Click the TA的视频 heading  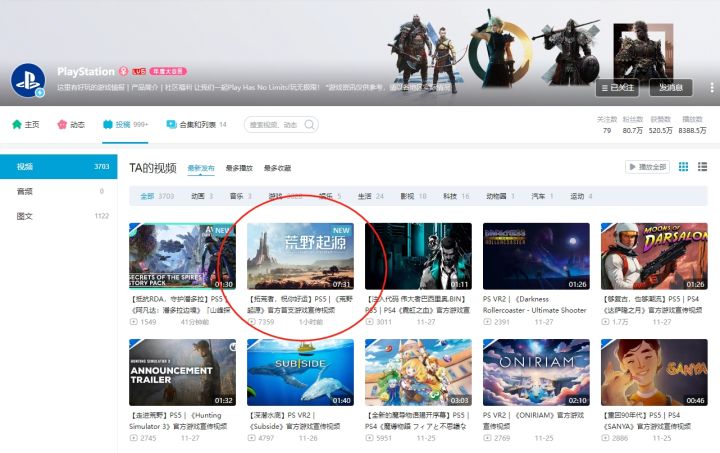pos(152,168)
